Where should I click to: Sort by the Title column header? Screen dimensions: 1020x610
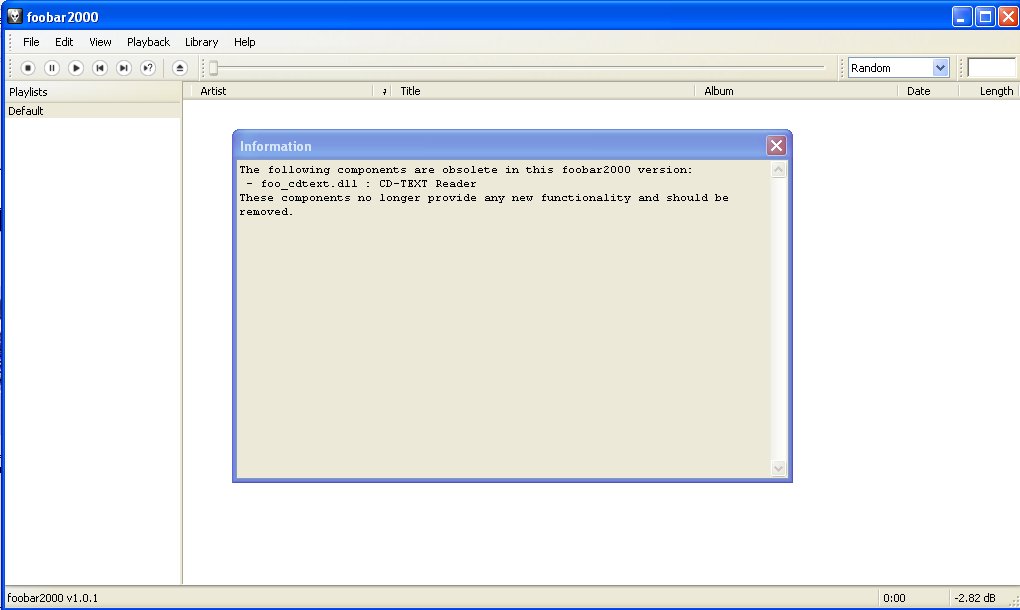[x=545, y=91]
